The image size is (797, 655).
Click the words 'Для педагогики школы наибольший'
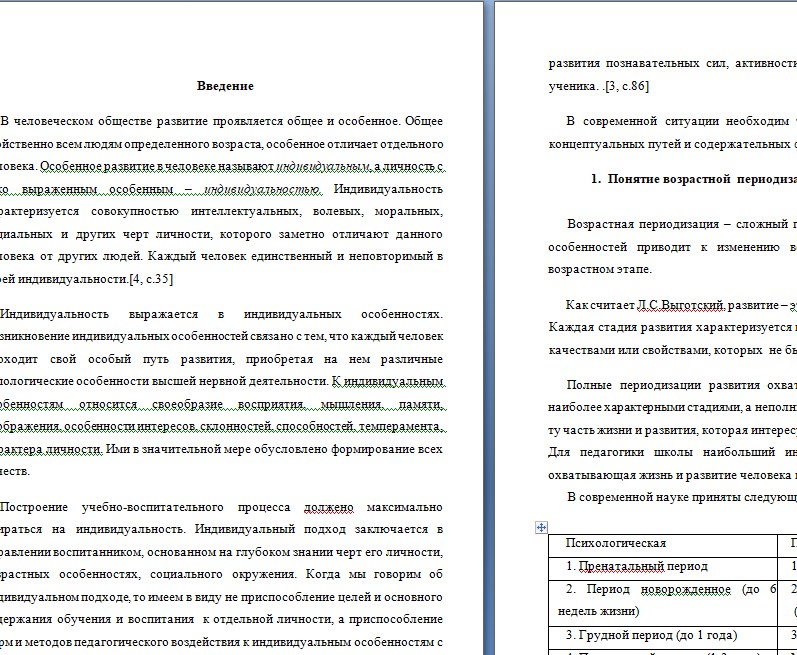[662, 452]
